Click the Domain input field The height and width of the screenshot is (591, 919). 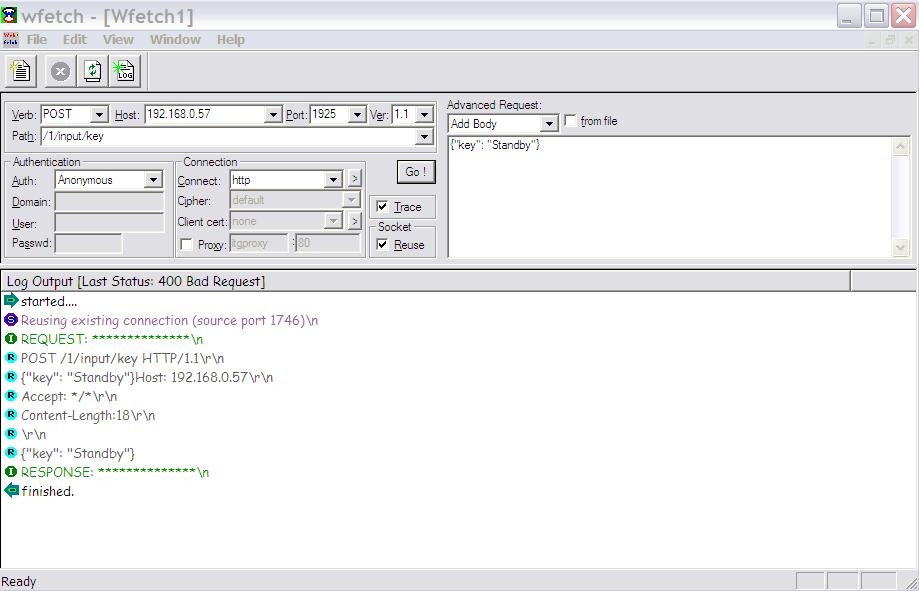pos(109,202)
